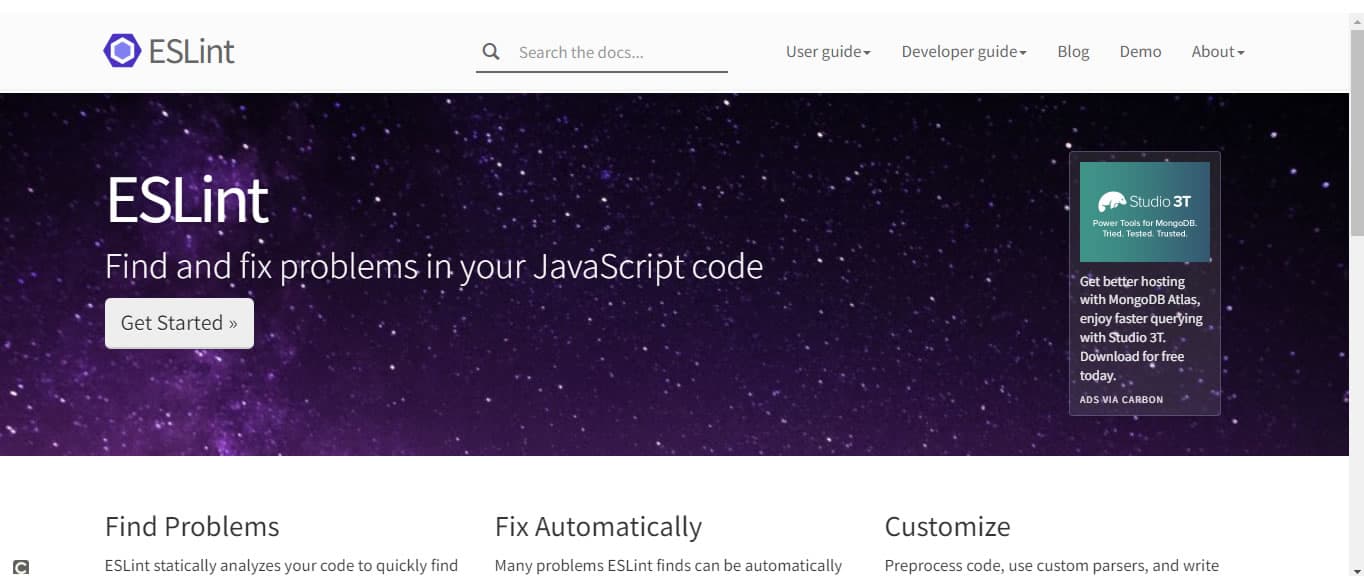
Task: Click the Studio 3T ad image
Action: 1145,212
